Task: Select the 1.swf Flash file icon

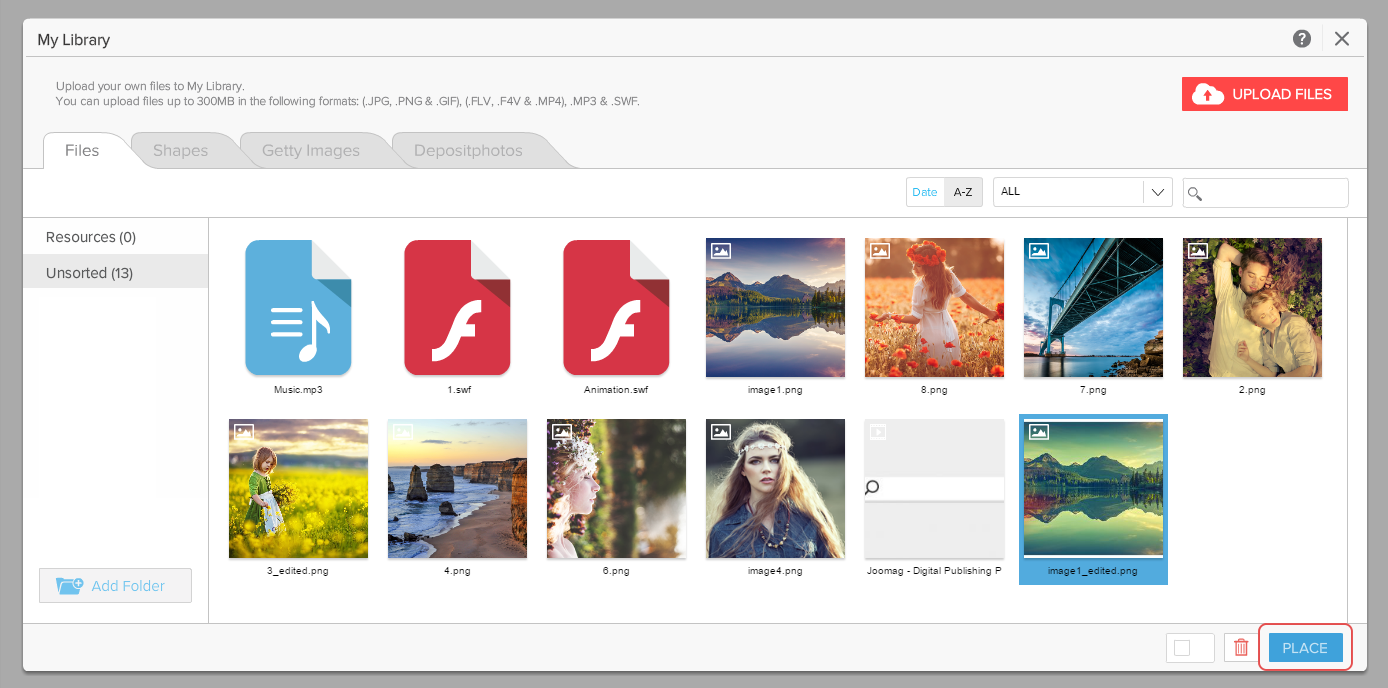Action: click(457, 307)
